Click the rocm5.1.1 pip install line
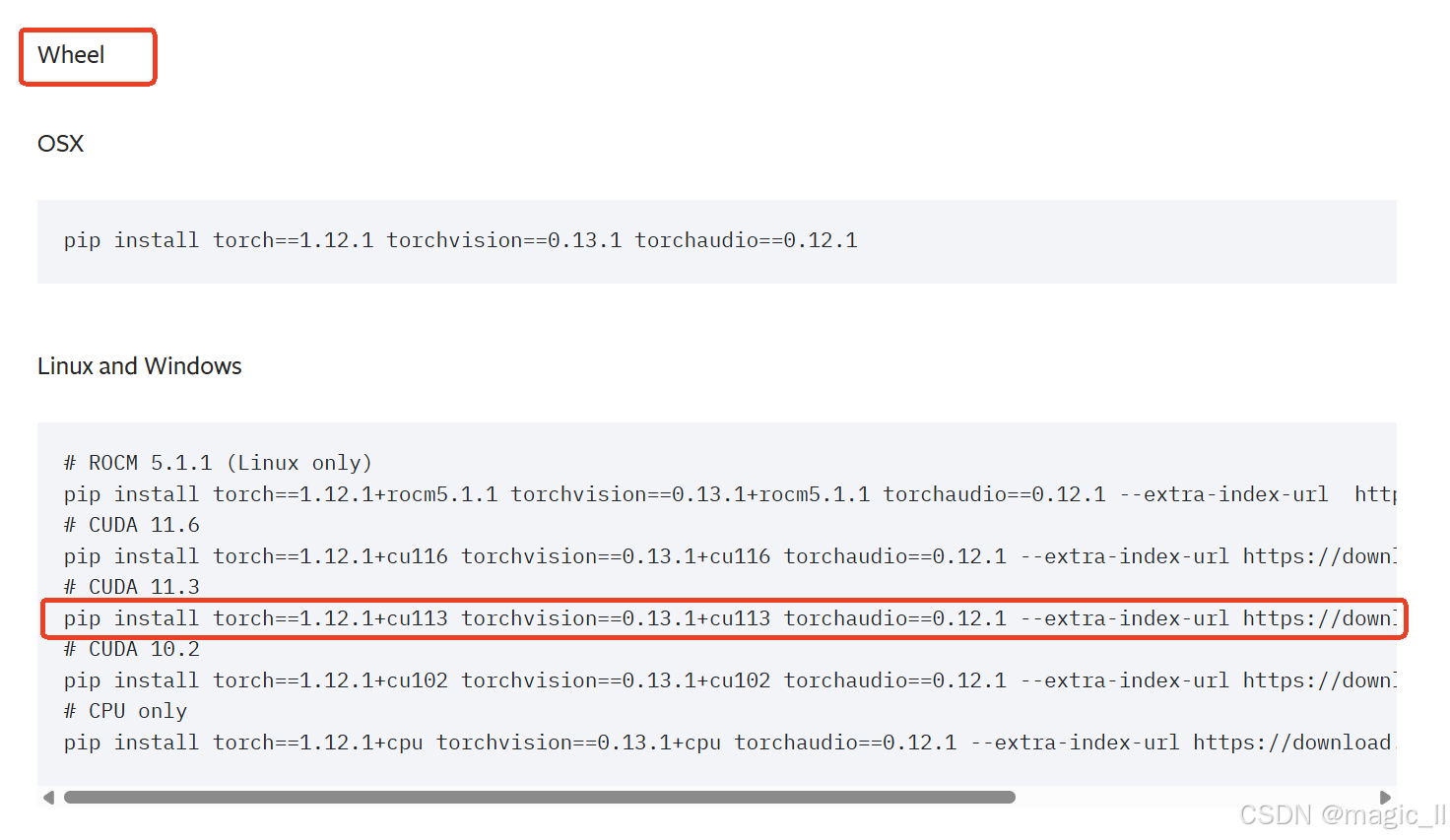Image resolution: width=1450 pixels, height=840 pixels. pyautogui.click(x=730, y=494)
